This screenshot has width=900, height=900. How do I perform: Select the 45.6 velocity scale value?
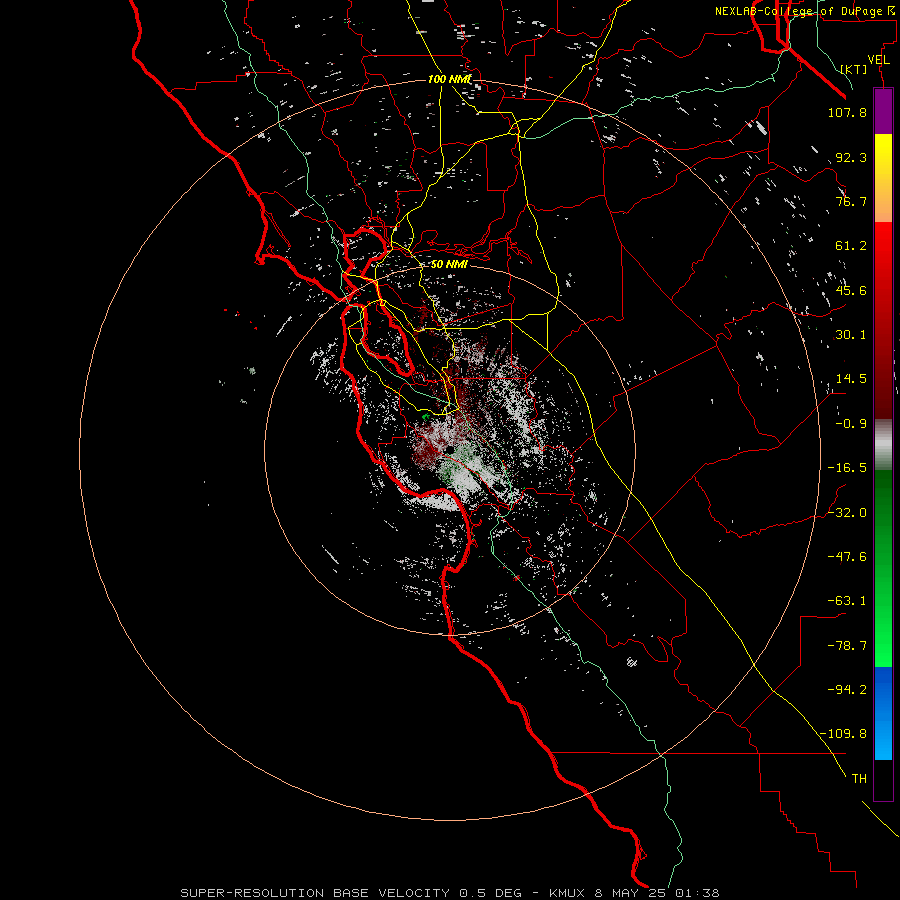tap(851, 290)
